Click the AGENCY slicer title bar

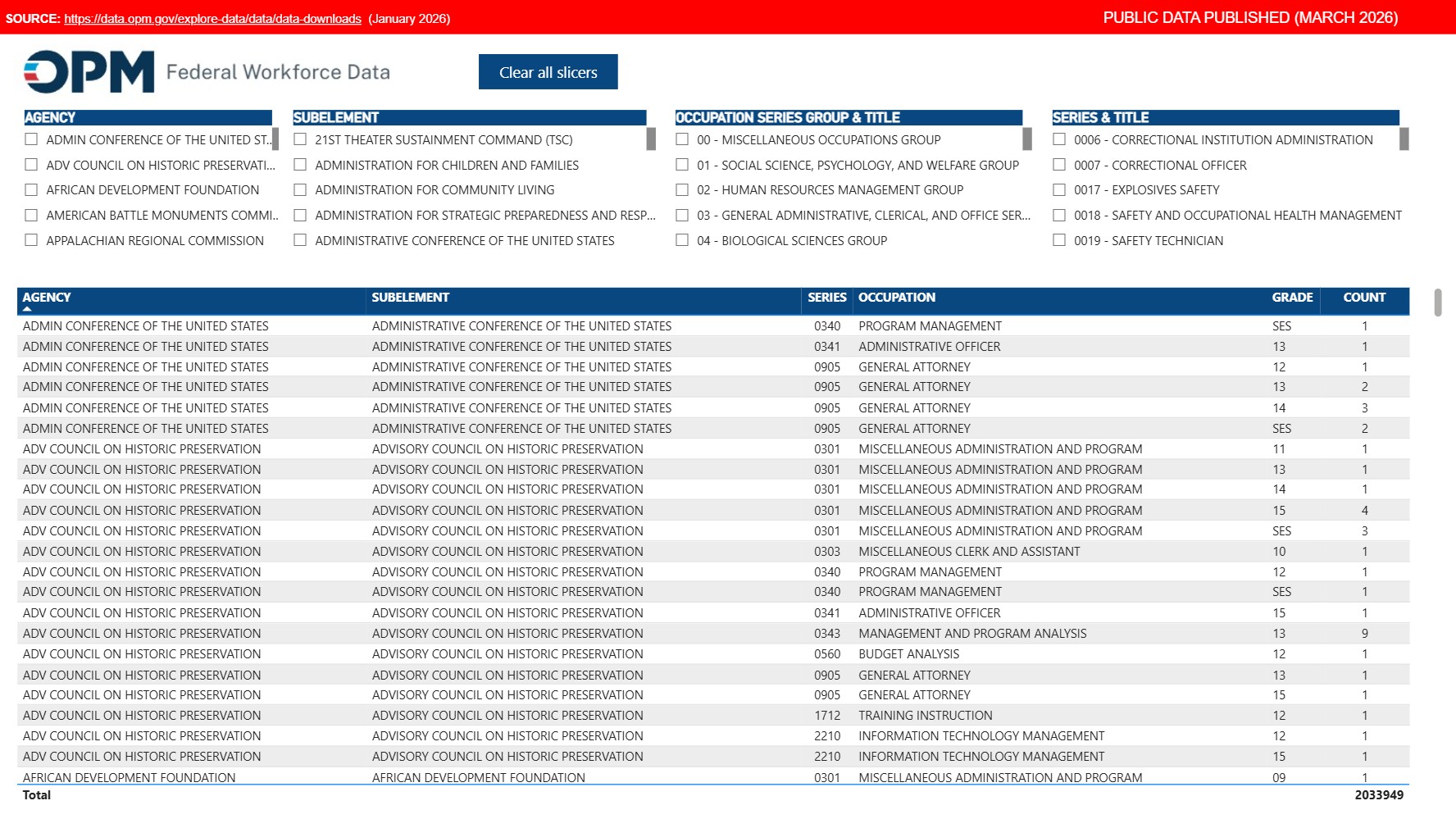[148, 116]
